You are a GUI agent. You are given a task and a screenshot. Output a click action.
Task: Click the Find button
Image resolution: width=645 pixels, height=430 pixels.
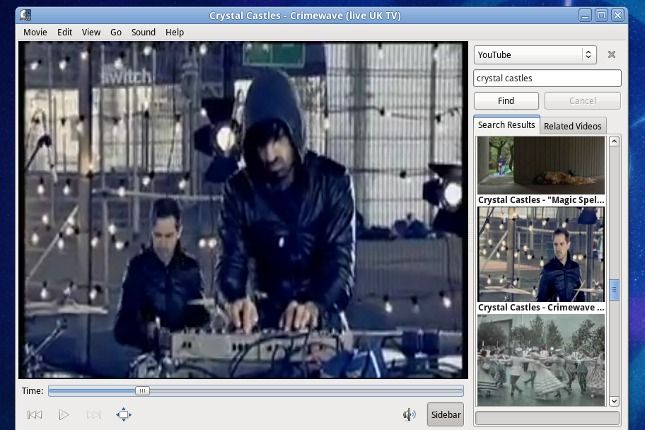(x=506, y=101)
